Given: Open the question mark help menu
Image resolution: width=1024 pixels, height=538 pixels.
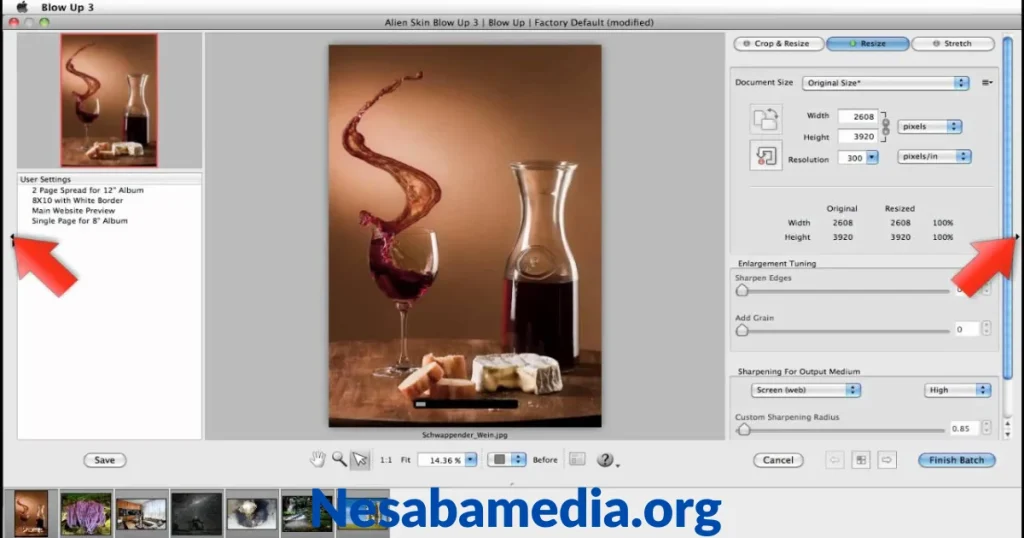Looking at the screenshot, I should click(x=607, y=460).
